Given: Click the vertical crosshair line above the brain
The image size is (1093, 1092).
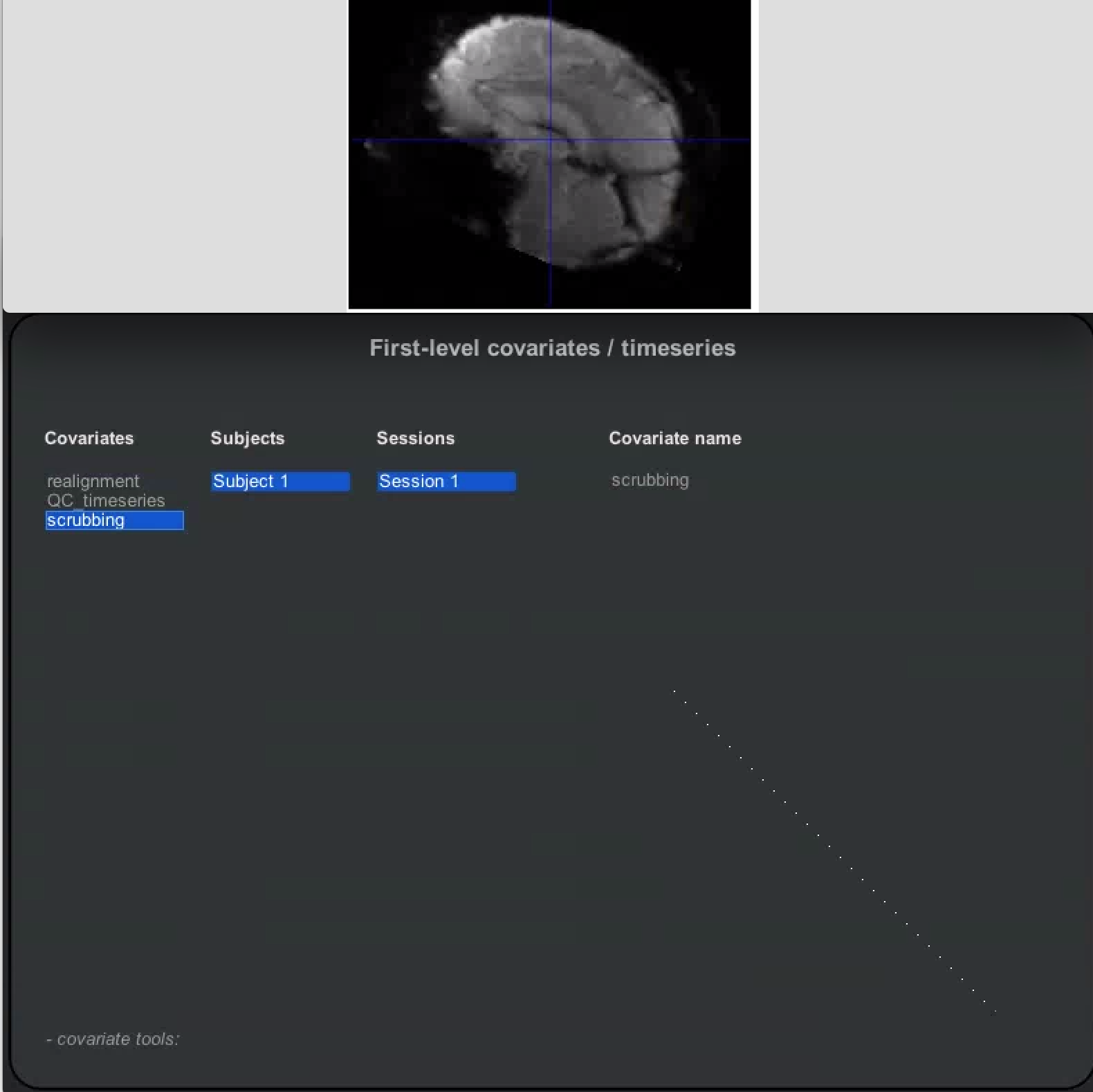Looking at the screenshot, I should 550,8.
